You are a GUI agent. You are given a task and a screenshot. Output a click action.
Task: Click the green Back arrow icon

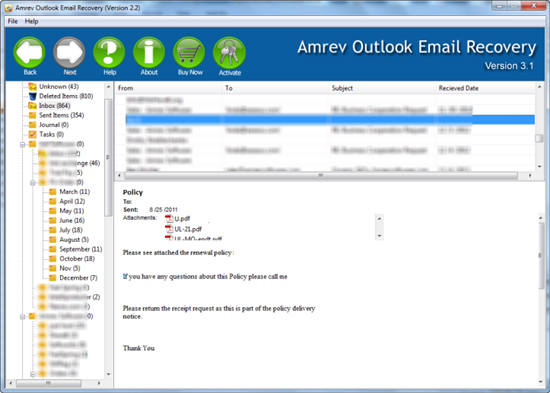coord(29,53)
